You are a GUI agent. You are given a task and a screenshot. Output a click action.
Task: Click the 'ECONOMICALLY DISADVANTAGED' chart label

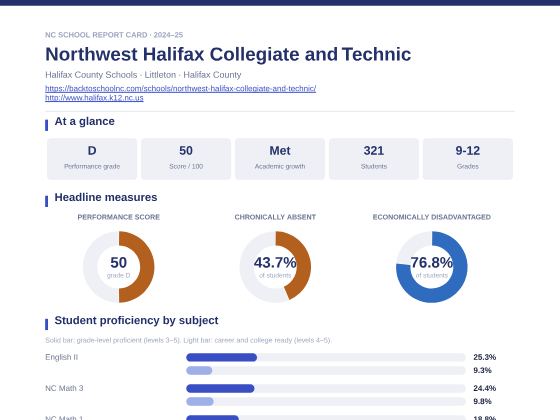[431, 217]
